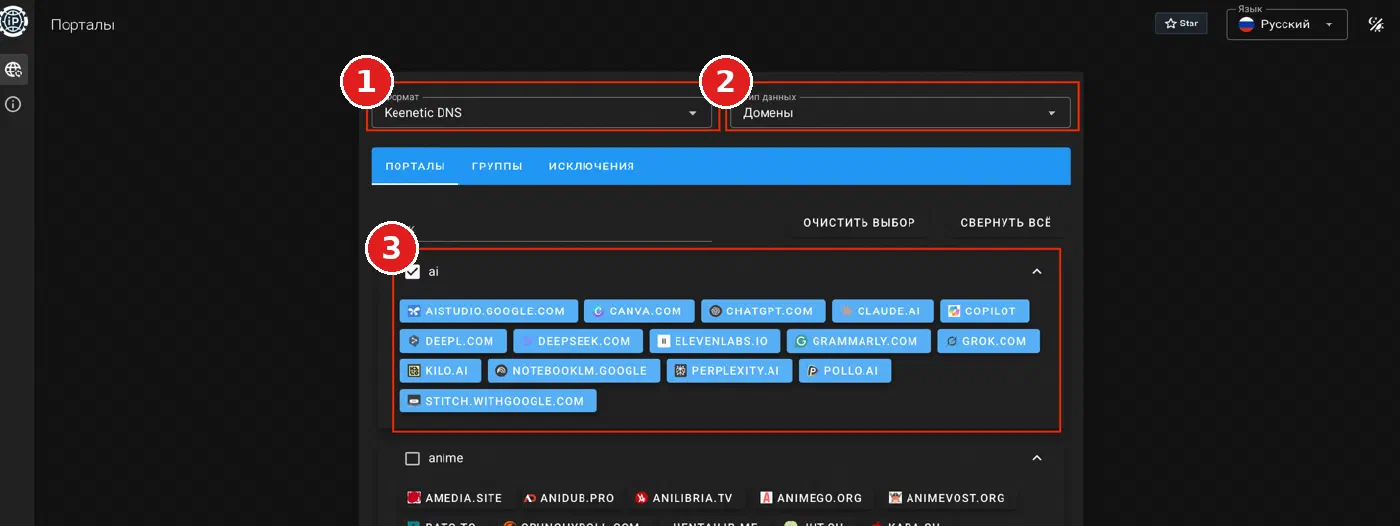Viewport: 1400px width, 526px height.
Task: Select the animevost.org anime chip
Action: point(948,498)
